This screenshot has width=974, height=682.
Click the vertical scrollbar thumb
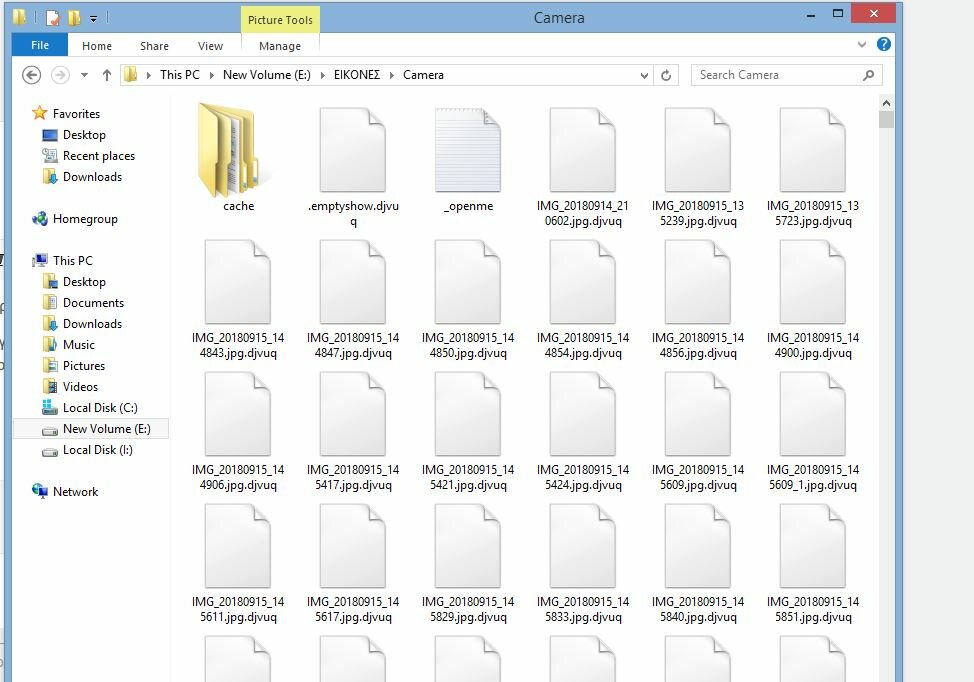point(886,119)
